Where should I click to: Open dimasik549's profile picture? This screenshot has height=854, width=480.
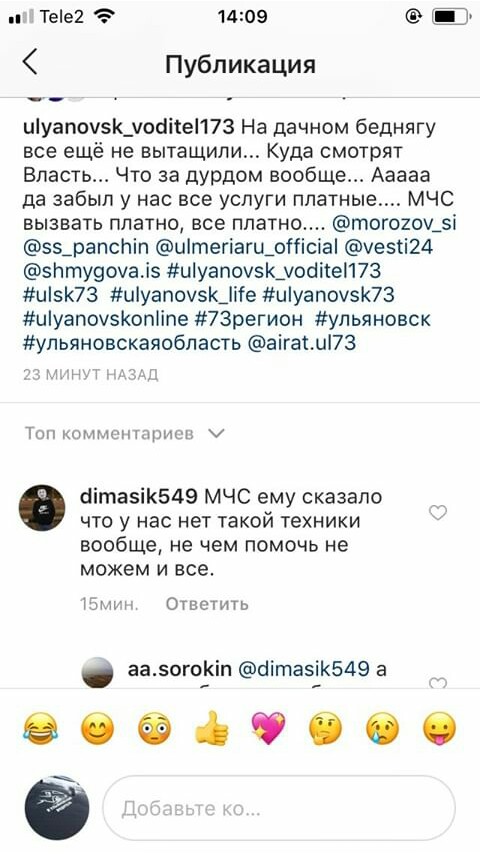coord(42,508)
